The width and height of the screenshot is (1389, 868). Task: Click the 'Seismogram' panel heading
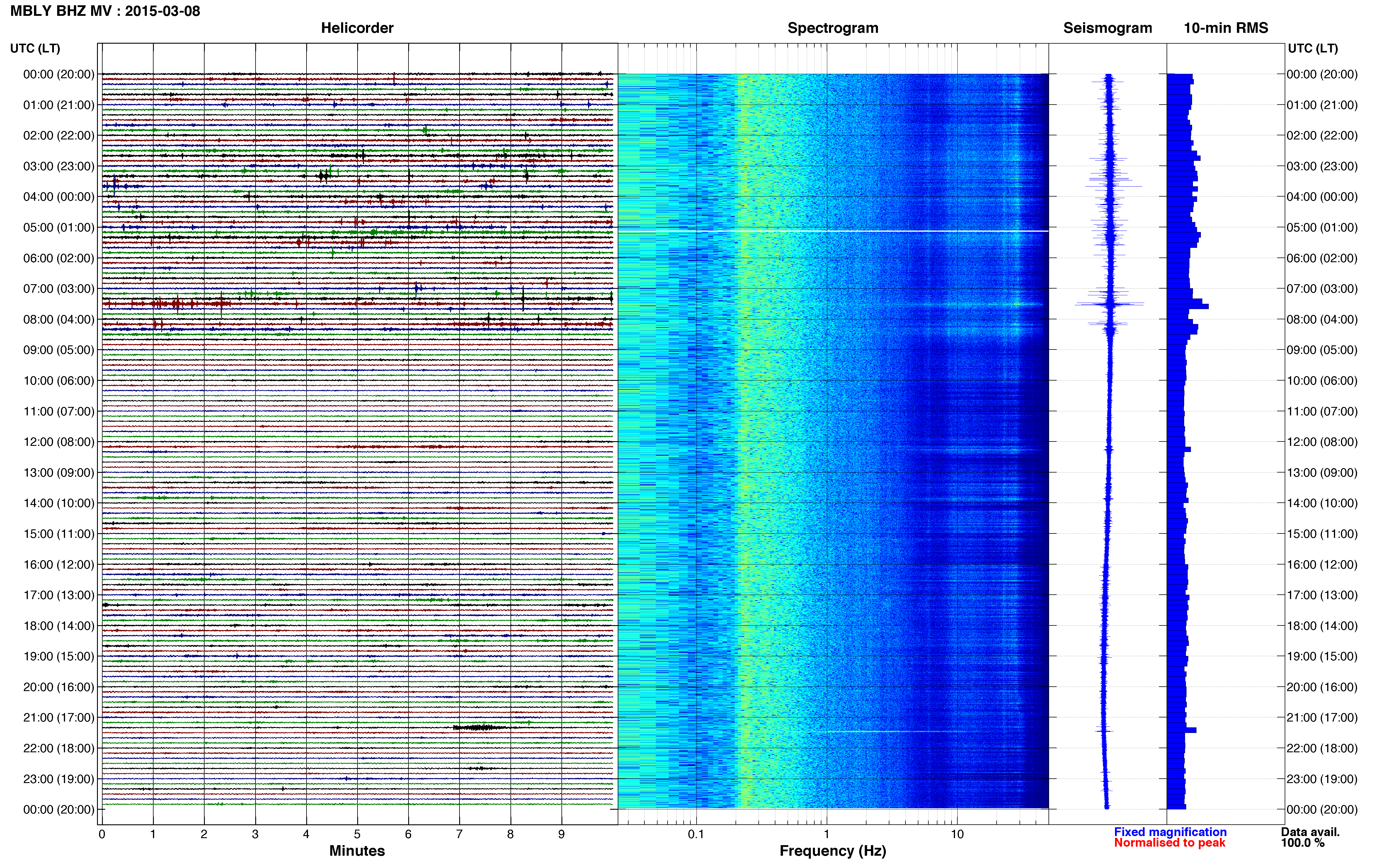pos(1108,28)
